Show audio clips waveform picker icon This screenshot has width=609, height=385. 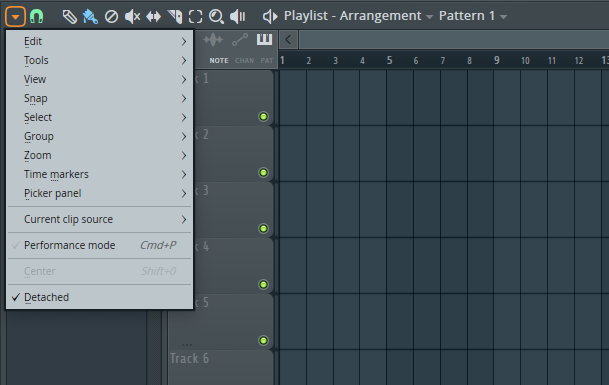[213, 40]
